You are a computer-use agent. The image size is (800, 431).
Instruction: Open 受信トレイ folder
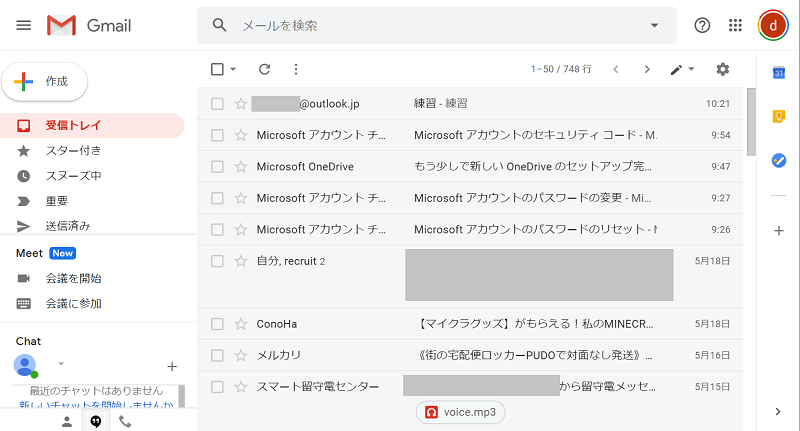(92, 125)
